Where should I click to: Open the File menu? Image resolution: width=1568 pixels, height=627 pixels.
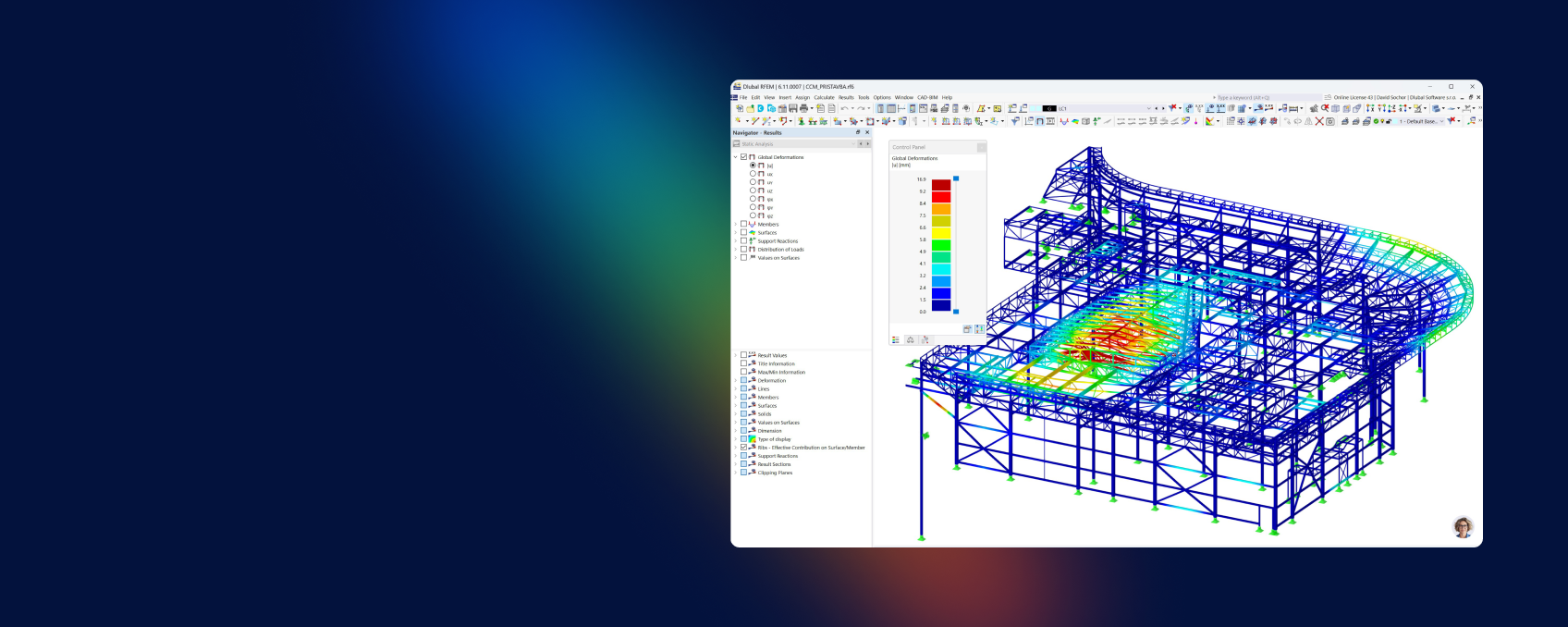point(743,97)
